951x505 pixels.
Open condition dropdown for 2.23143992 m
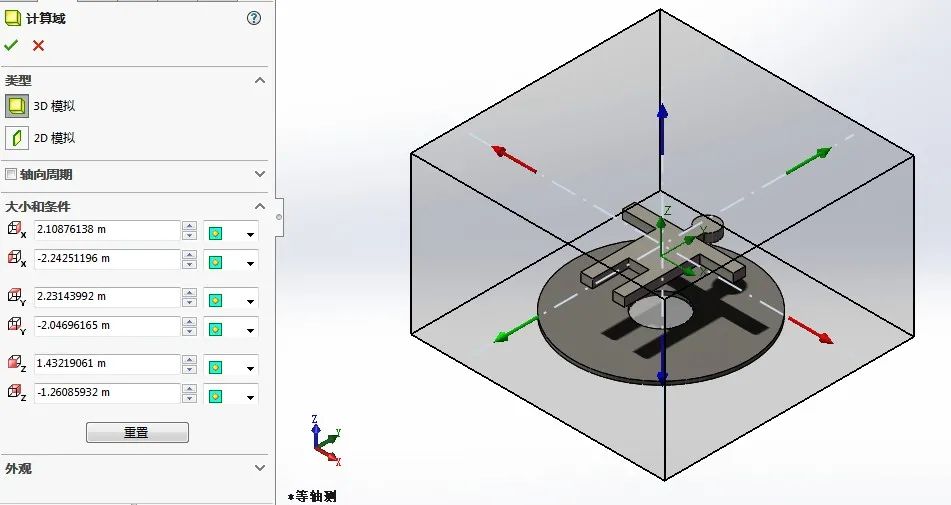click(251, 300)
